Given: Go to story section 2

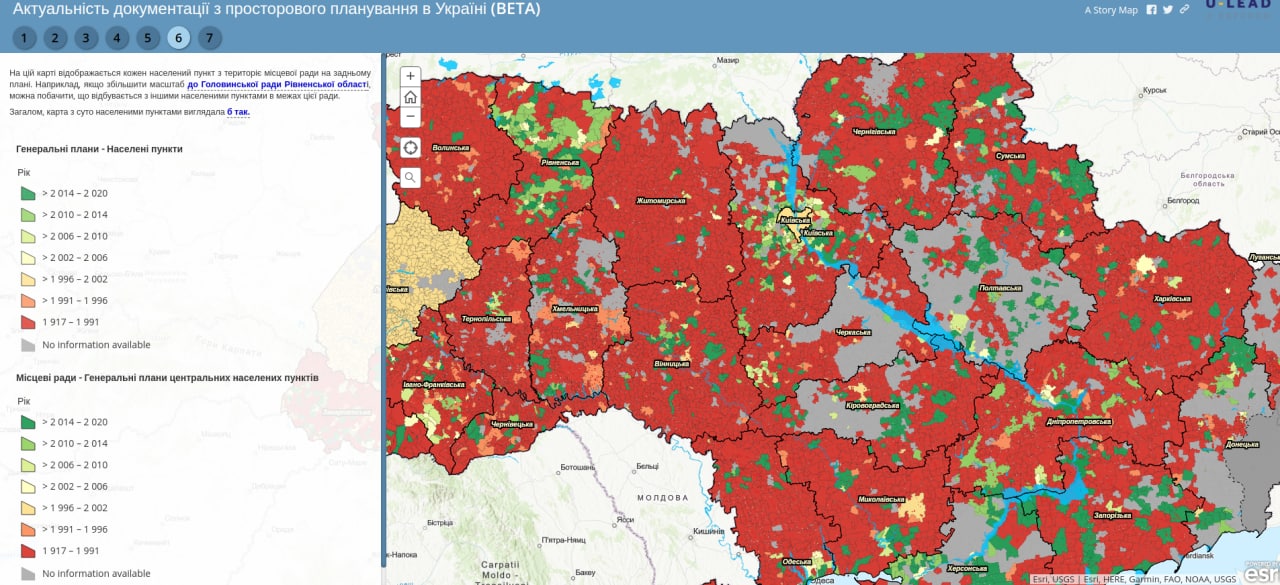Looking at the screenshot, I should (x=55, y=38).
